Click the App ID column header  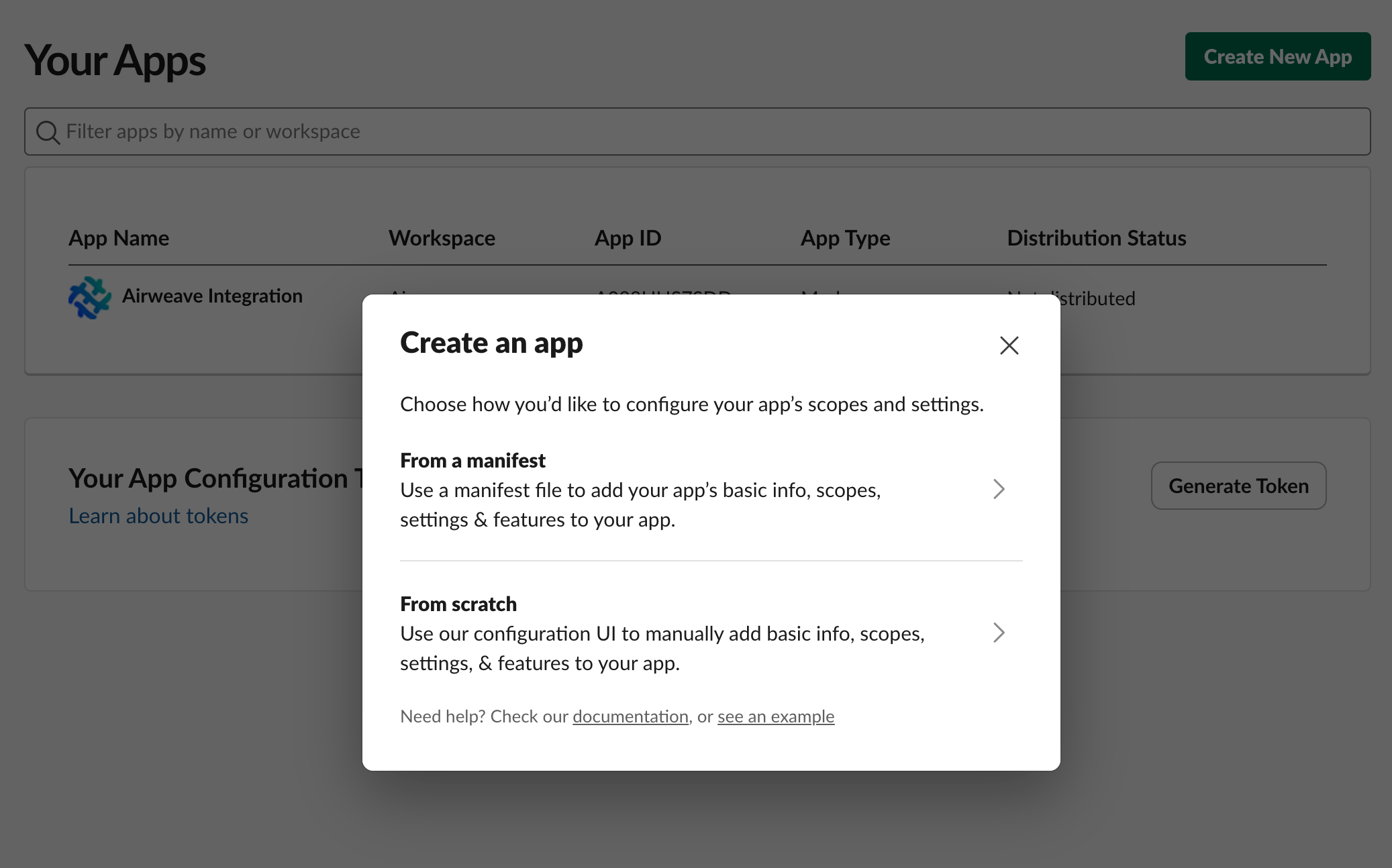(x=627, y=237)
